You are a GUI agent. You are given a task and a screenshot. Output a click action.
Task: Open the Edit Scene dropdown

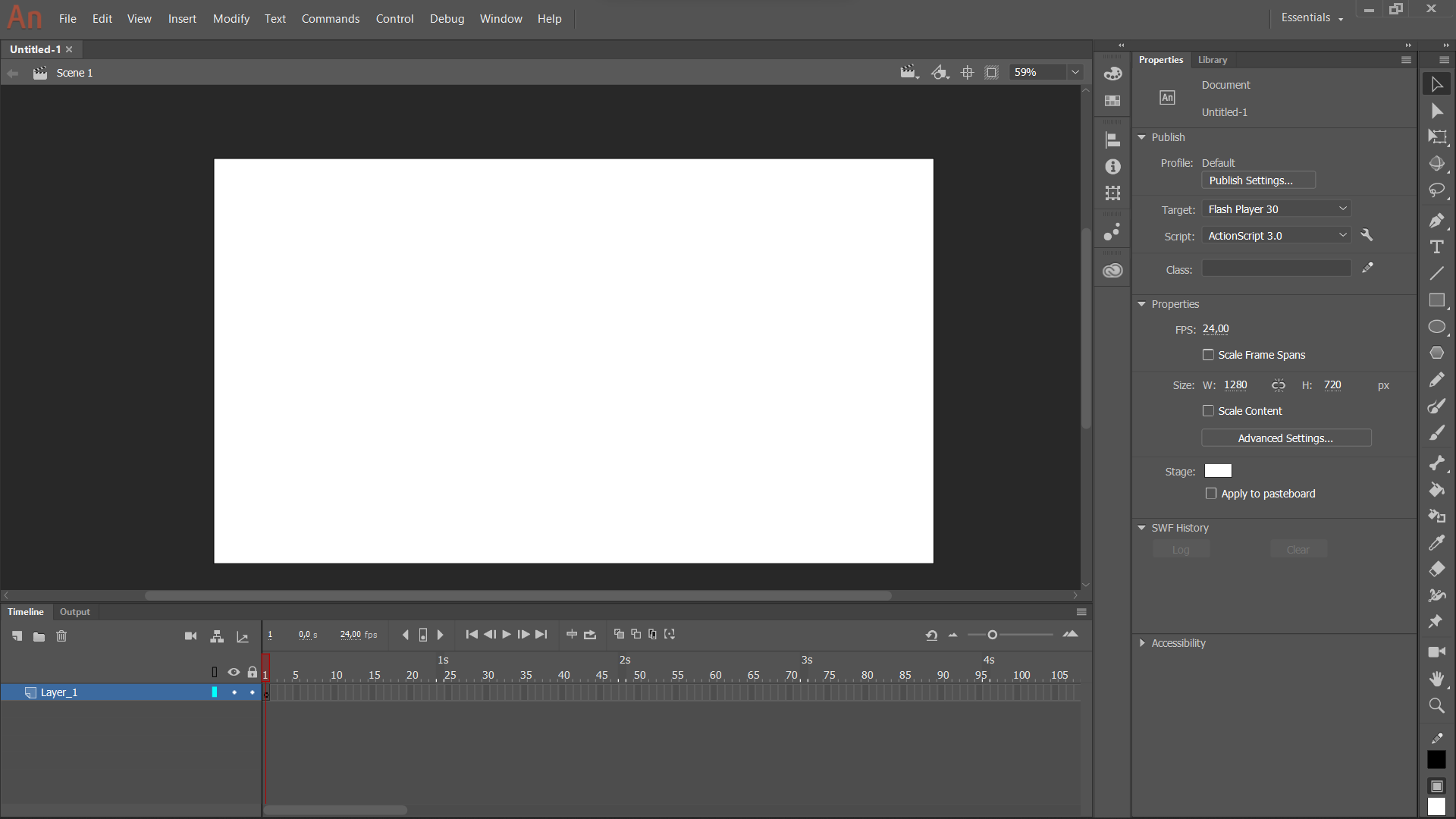point(909,73)
